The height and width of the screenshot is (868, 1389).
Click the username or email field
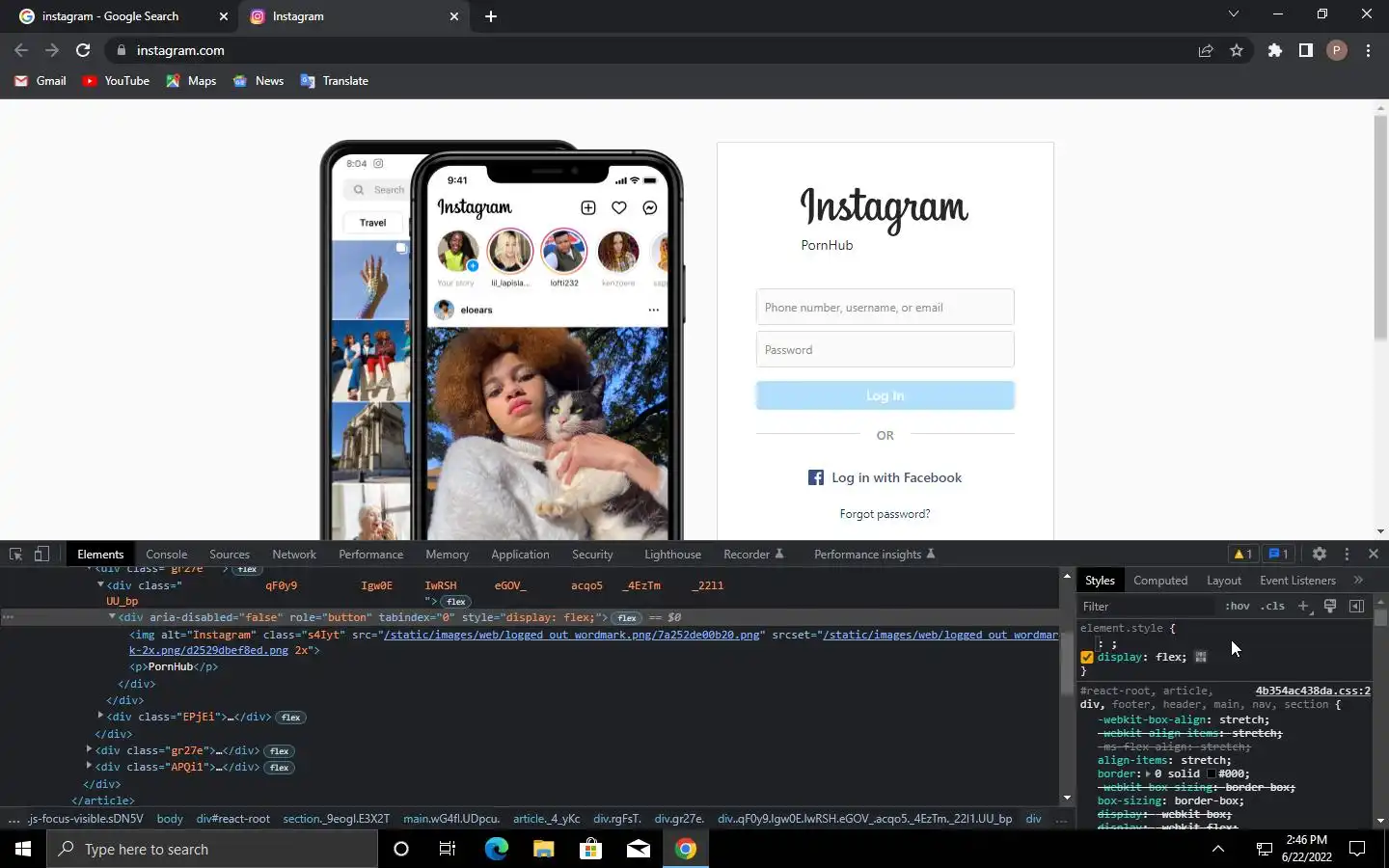pos(885,307)
